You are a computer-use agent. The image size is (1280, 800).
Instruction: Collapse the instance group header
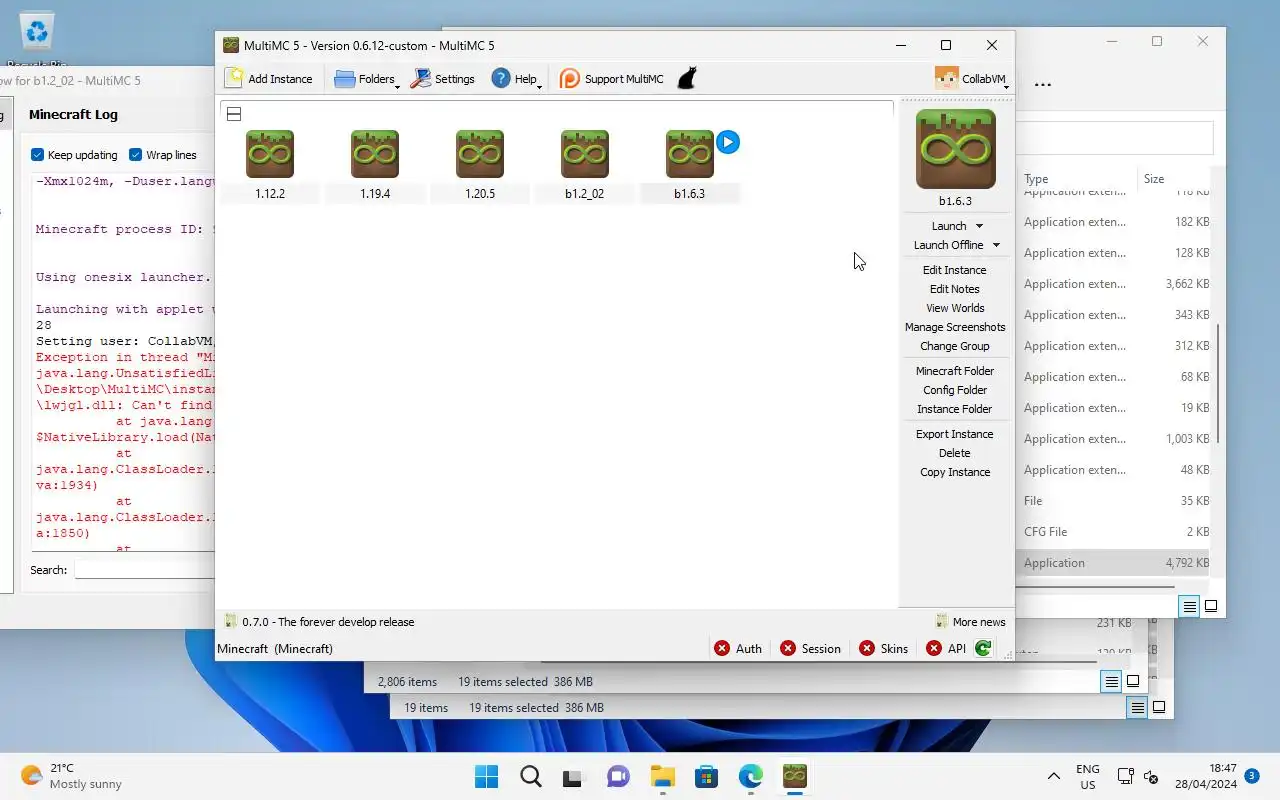point(234,114)
